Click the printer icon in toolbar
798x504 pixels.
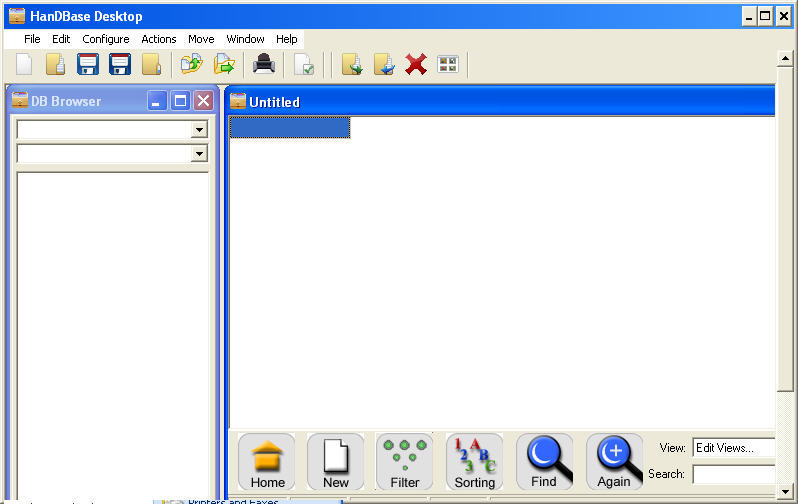pos(264,65)
